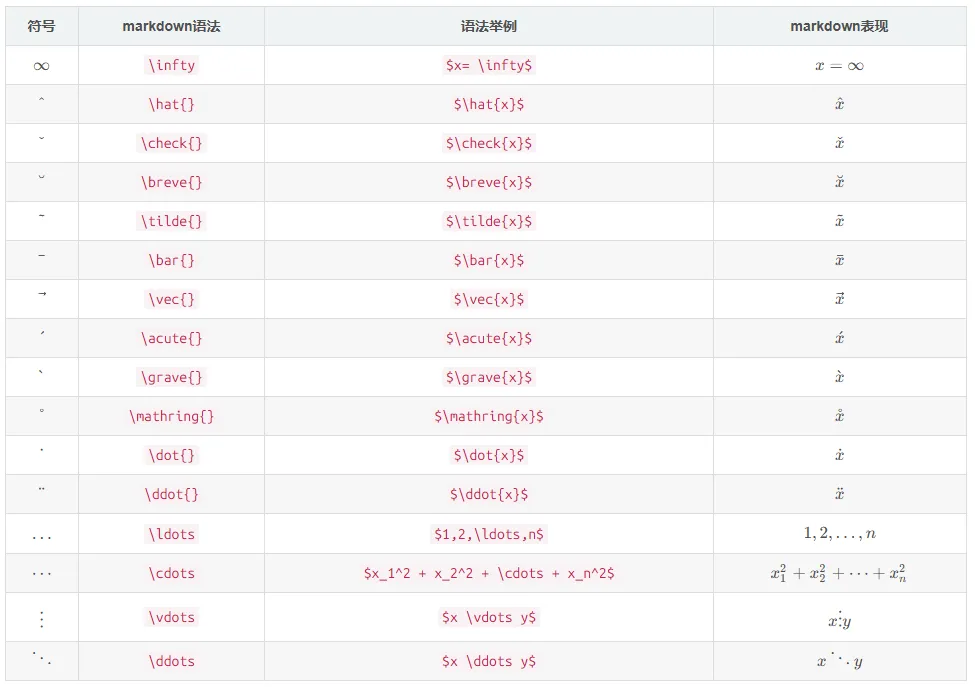Select the $\check{x}$ example code

(x=488, y=143)
